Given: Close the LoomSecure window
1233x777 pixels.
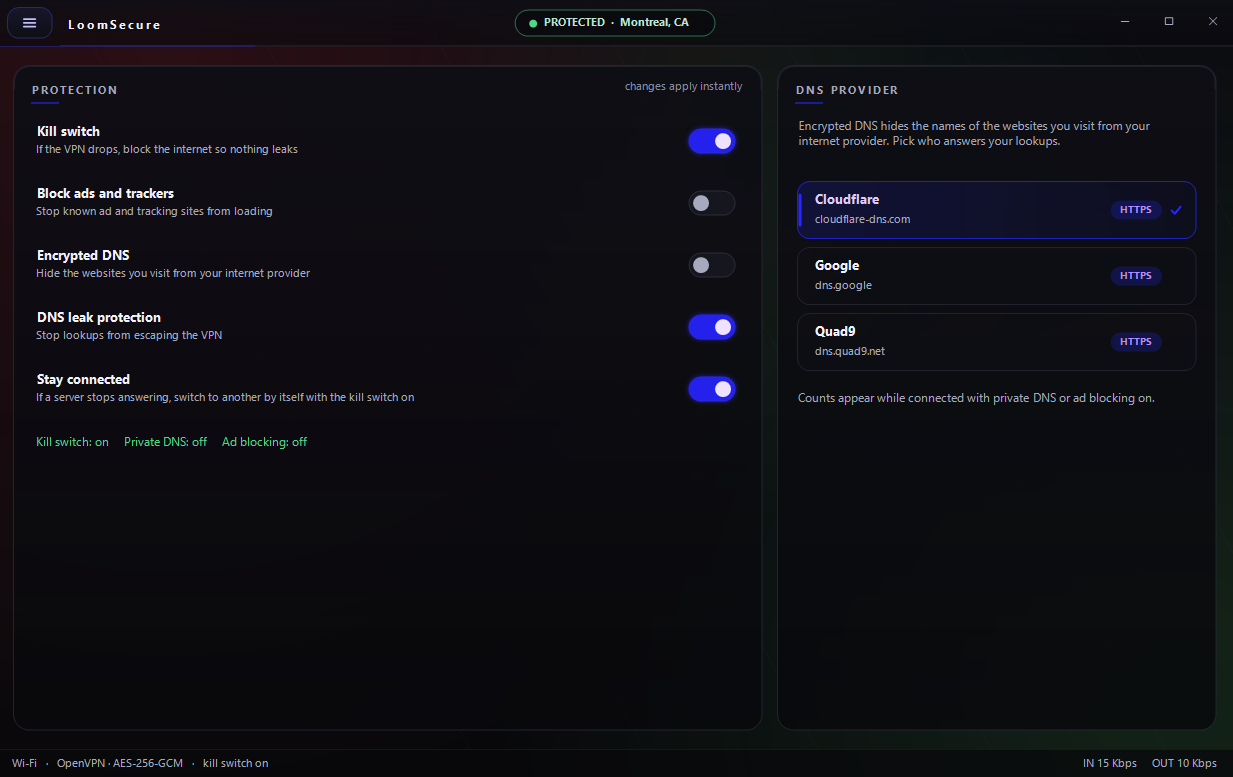Looking at the screenshot, I should (x=1213, y=22).
